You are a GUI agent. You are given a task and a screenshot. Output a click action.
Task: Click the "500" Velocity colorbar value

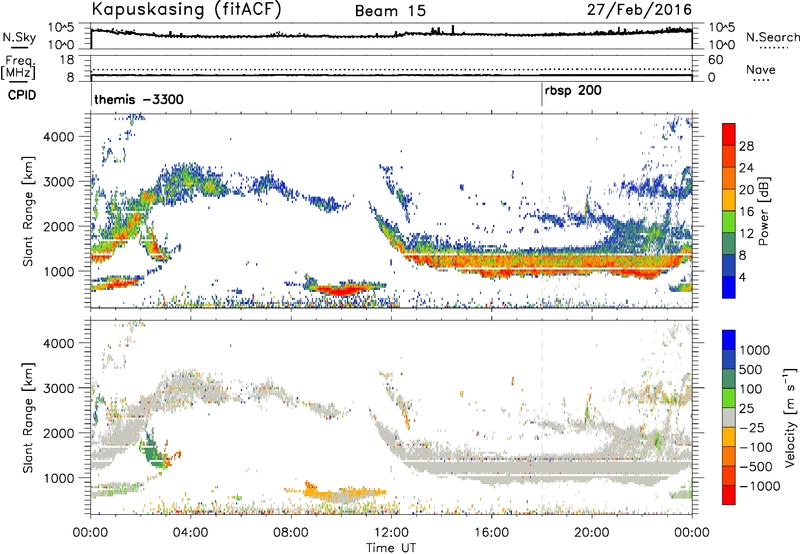click(751, 369)
